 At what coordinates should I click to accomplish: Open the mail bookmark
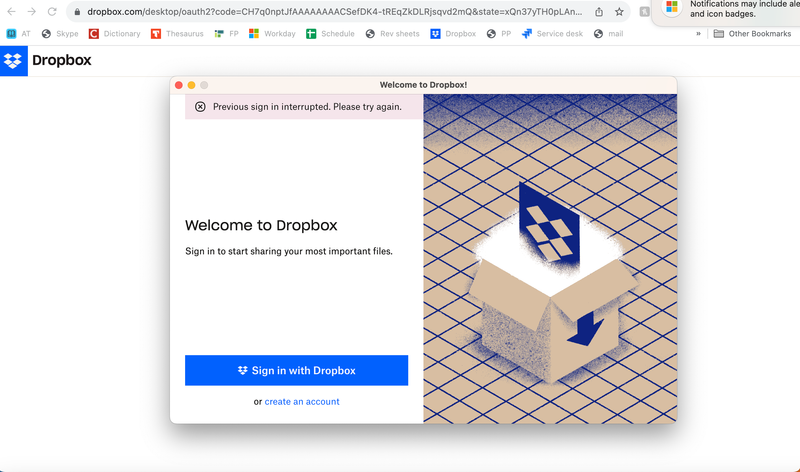click(608, 34)
